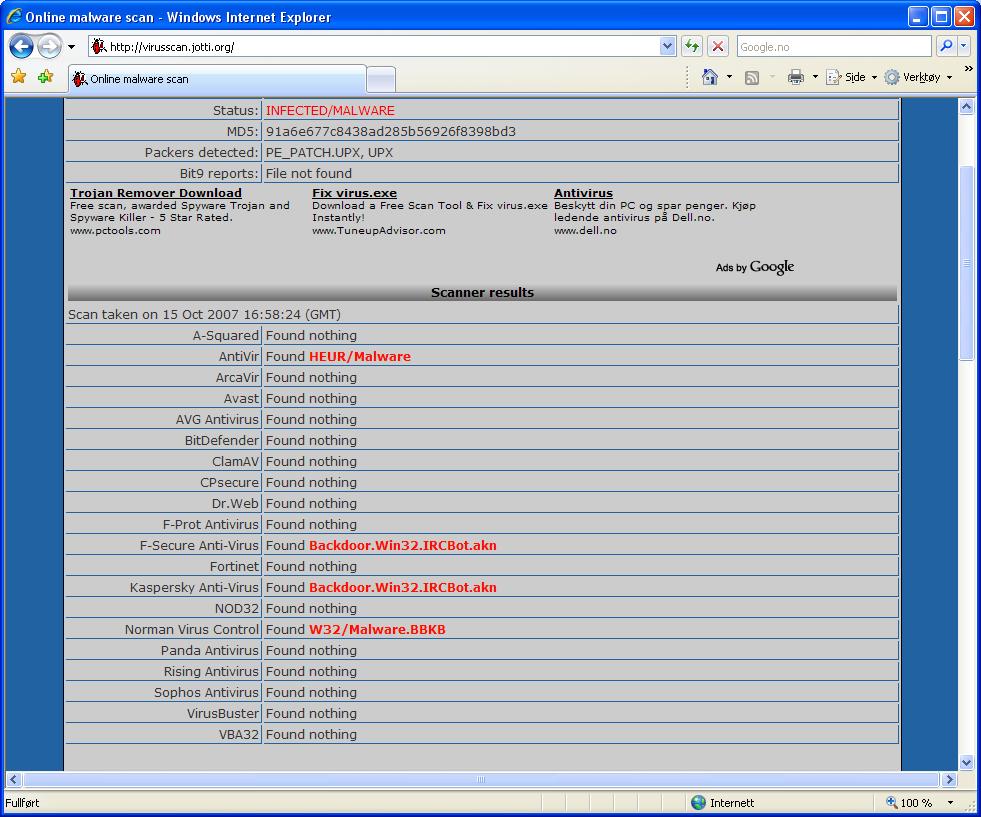Image resolution: width=981 pixels, height=817 pixels.
Task: Click the File not found Bit9 report
Action: click(x=308, y=173)
